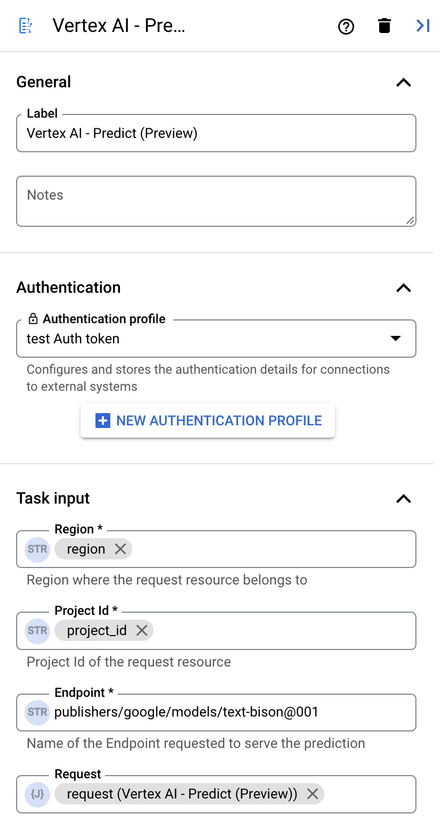The width and height of the screenshot is (440, 823).
Task: Click 'Name of the Endpoint requested' helper text
Action: point(196,743)
